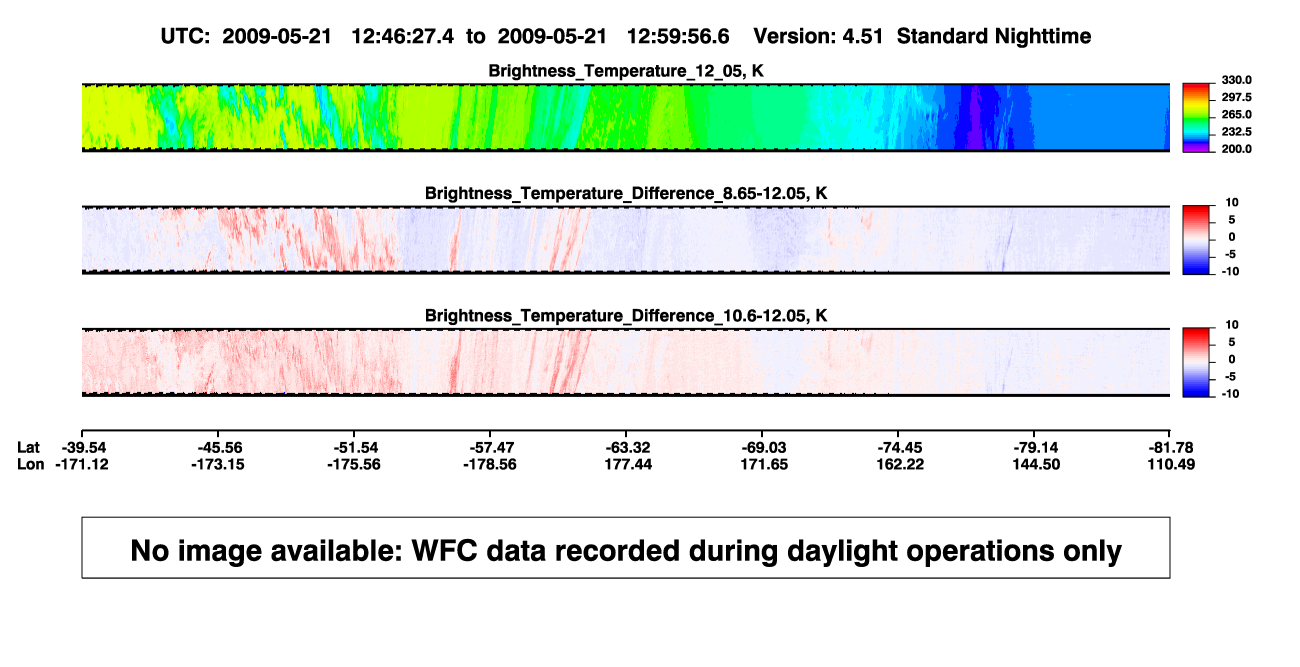Viewport: 1300px width, 667px height.
Task: Click the UTC time range header text
Action: click(x=444, y=36)
